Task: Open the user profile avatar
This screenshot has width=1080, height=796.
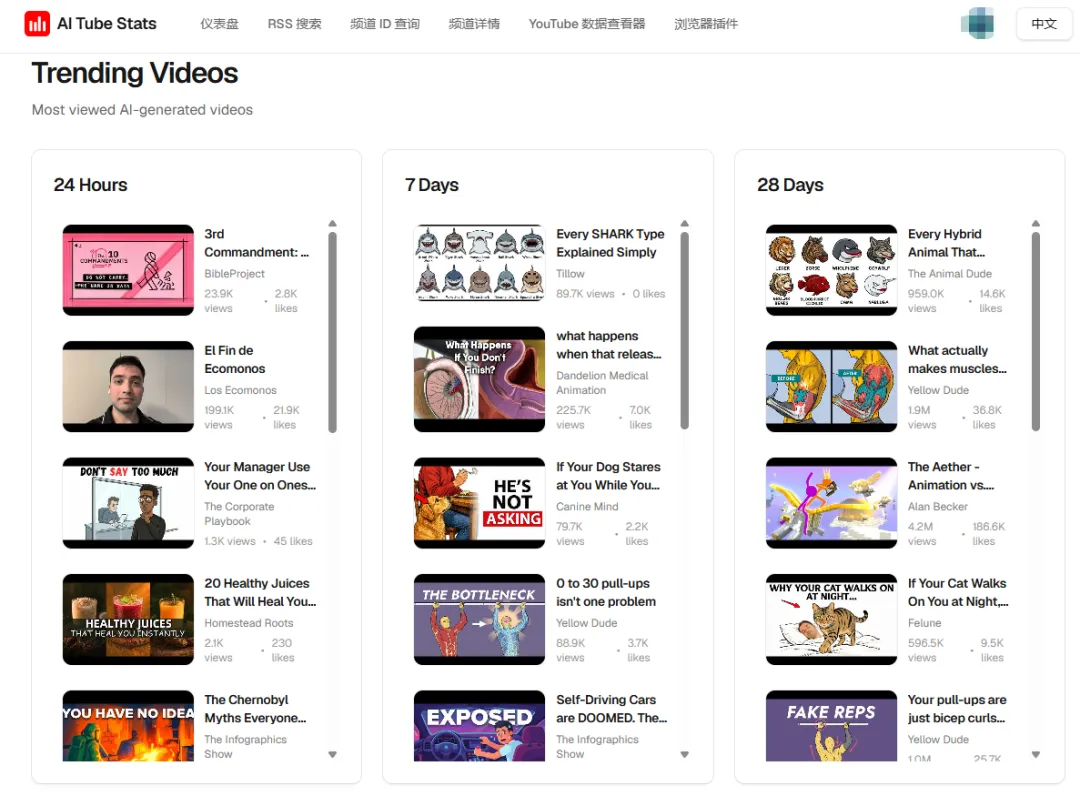Action: [977, 23]
